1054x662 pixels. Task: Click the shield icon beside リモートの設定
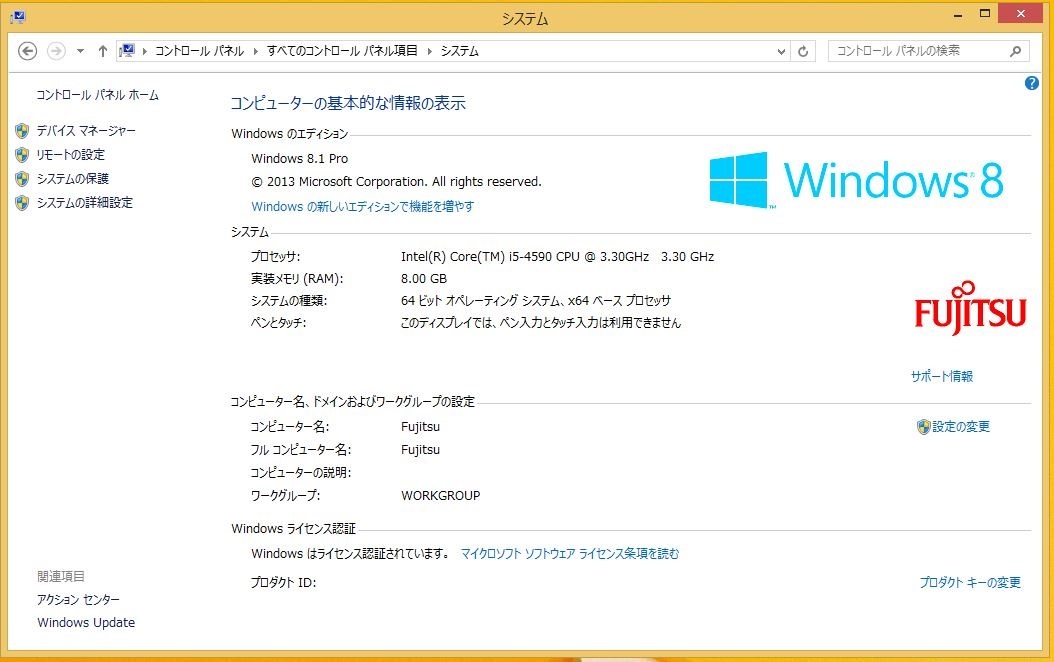pos(22,155)
